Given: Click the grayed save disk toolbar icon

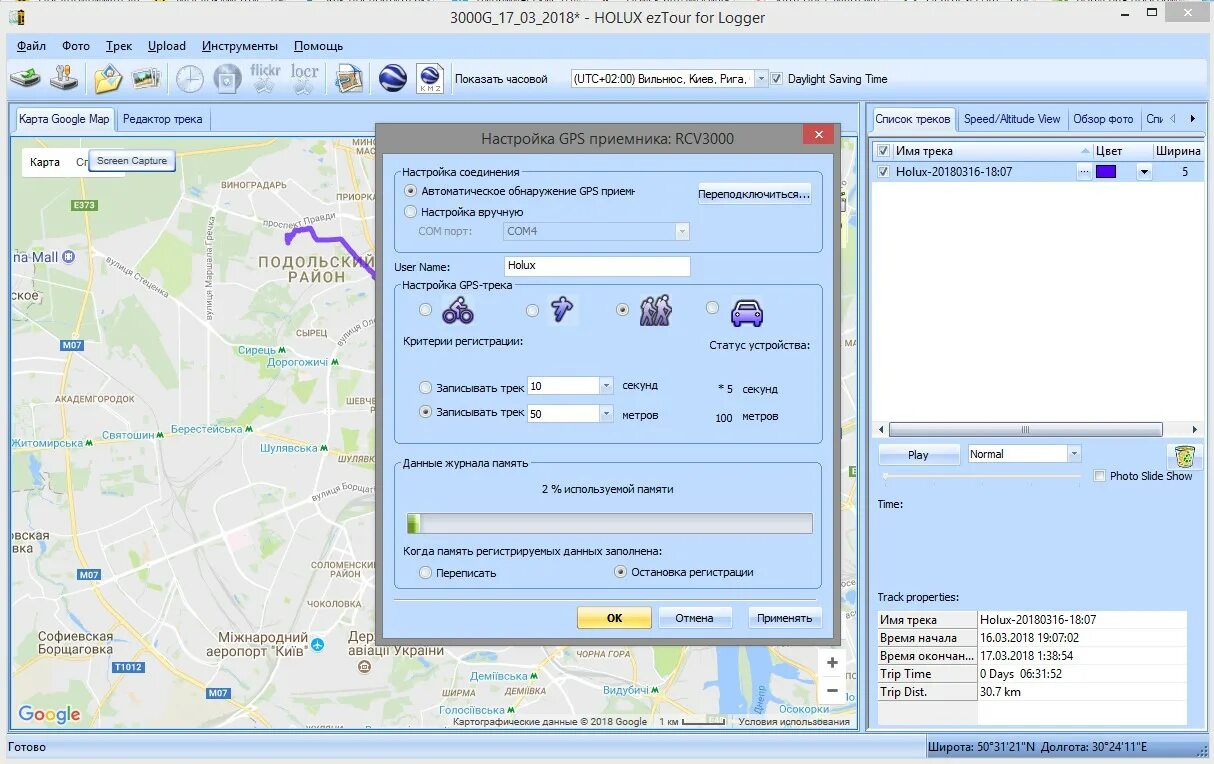Looking at the screenshot, I should pyautogui.click(x=227, y=79).
